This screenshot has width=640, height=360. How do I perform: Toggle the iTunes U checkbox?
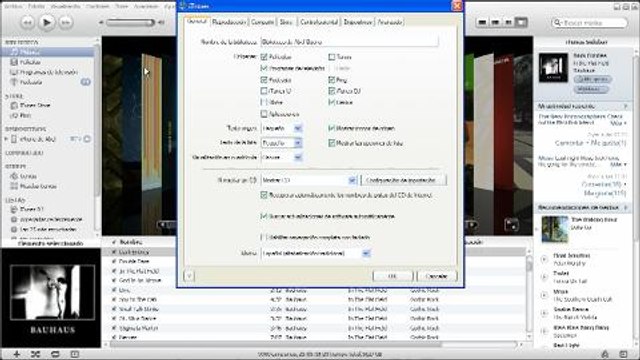click(264, 91)
